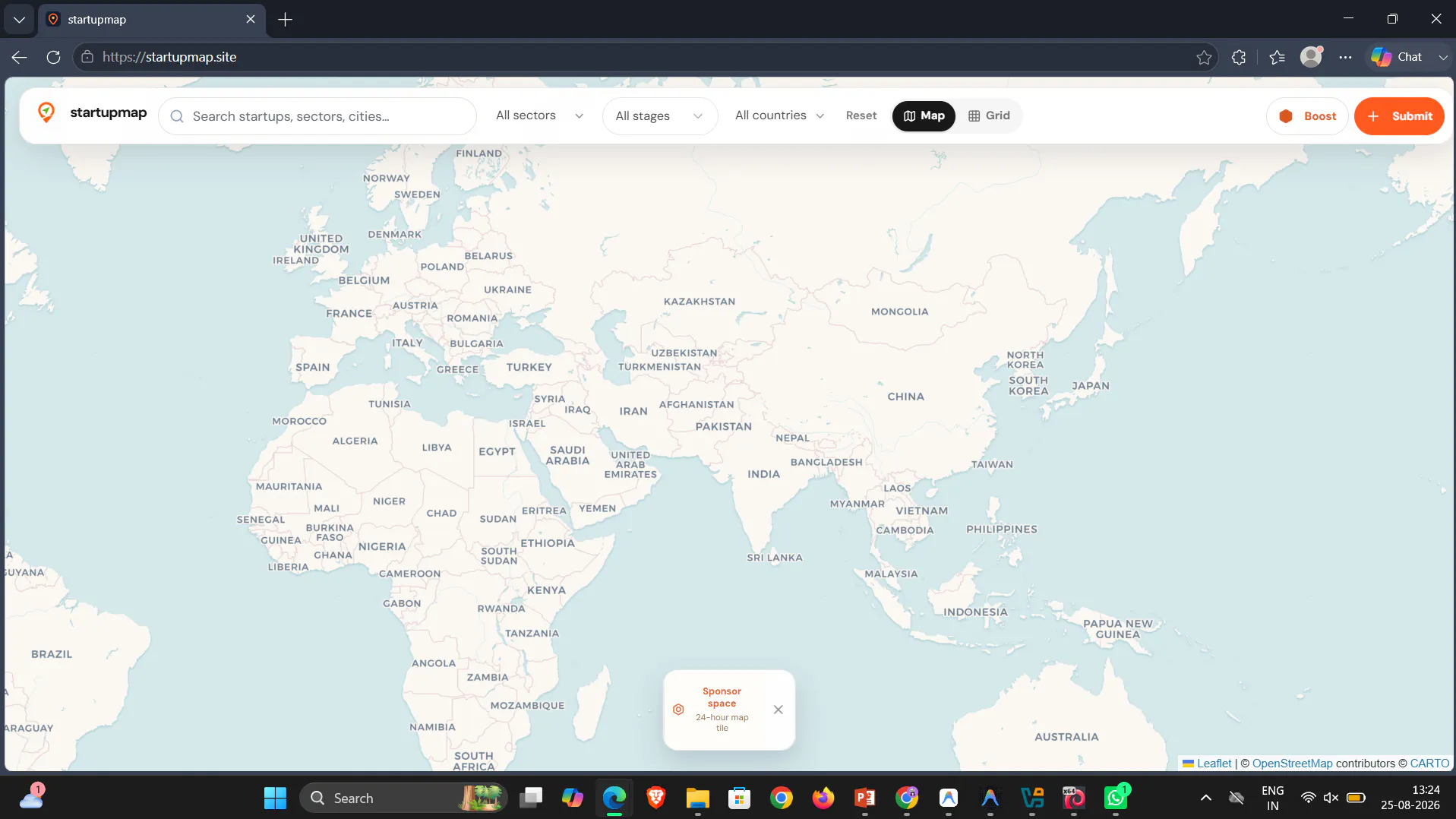1456x819 pixels.
Task: Open Microsoft Edge on the taskbar
Action: click(x=614, y=798)
